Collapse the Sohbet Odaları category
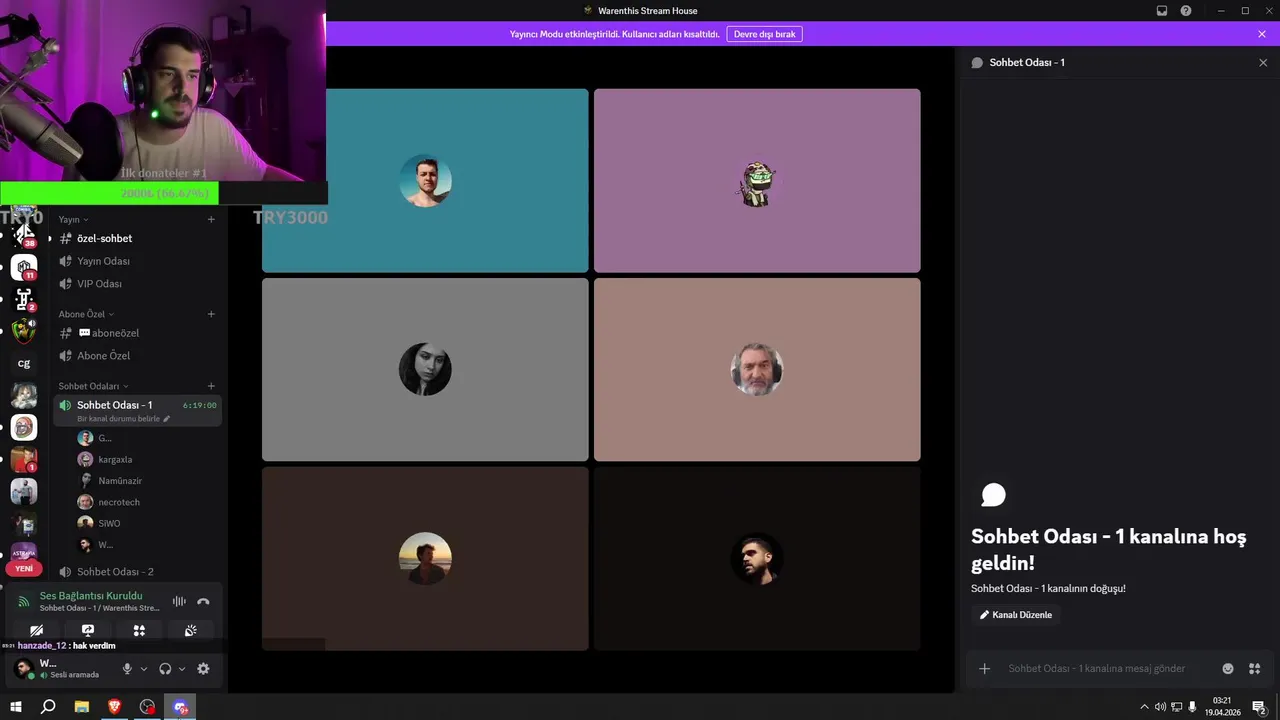The width and height of the screenshot is (1280, 720). [x=93, y=386]
